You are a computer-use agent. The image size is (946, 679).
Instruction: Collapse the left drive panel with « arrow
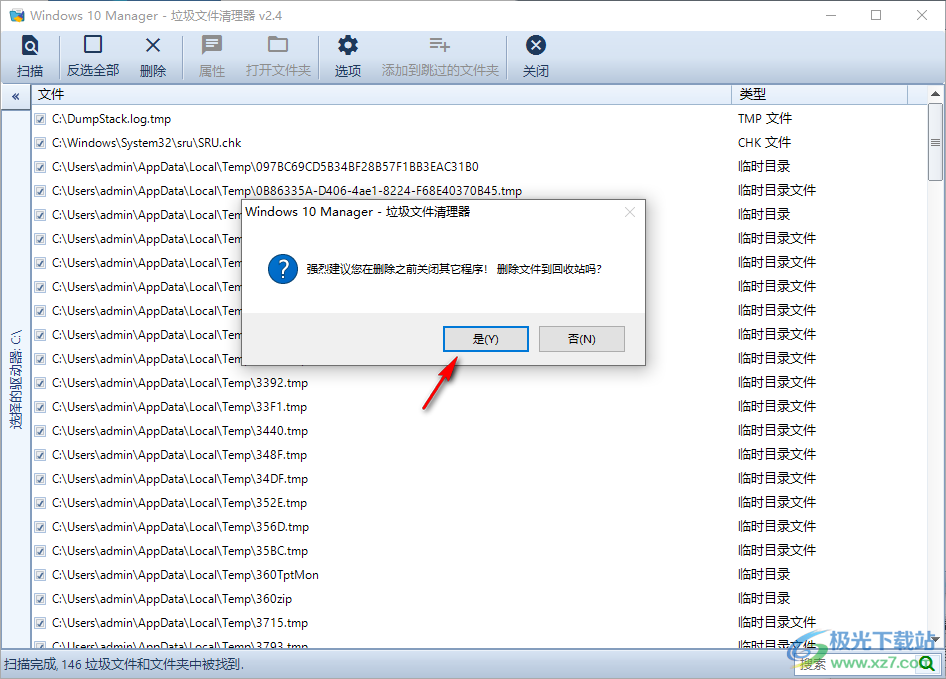pyautogui.click(x=15, y=96)
